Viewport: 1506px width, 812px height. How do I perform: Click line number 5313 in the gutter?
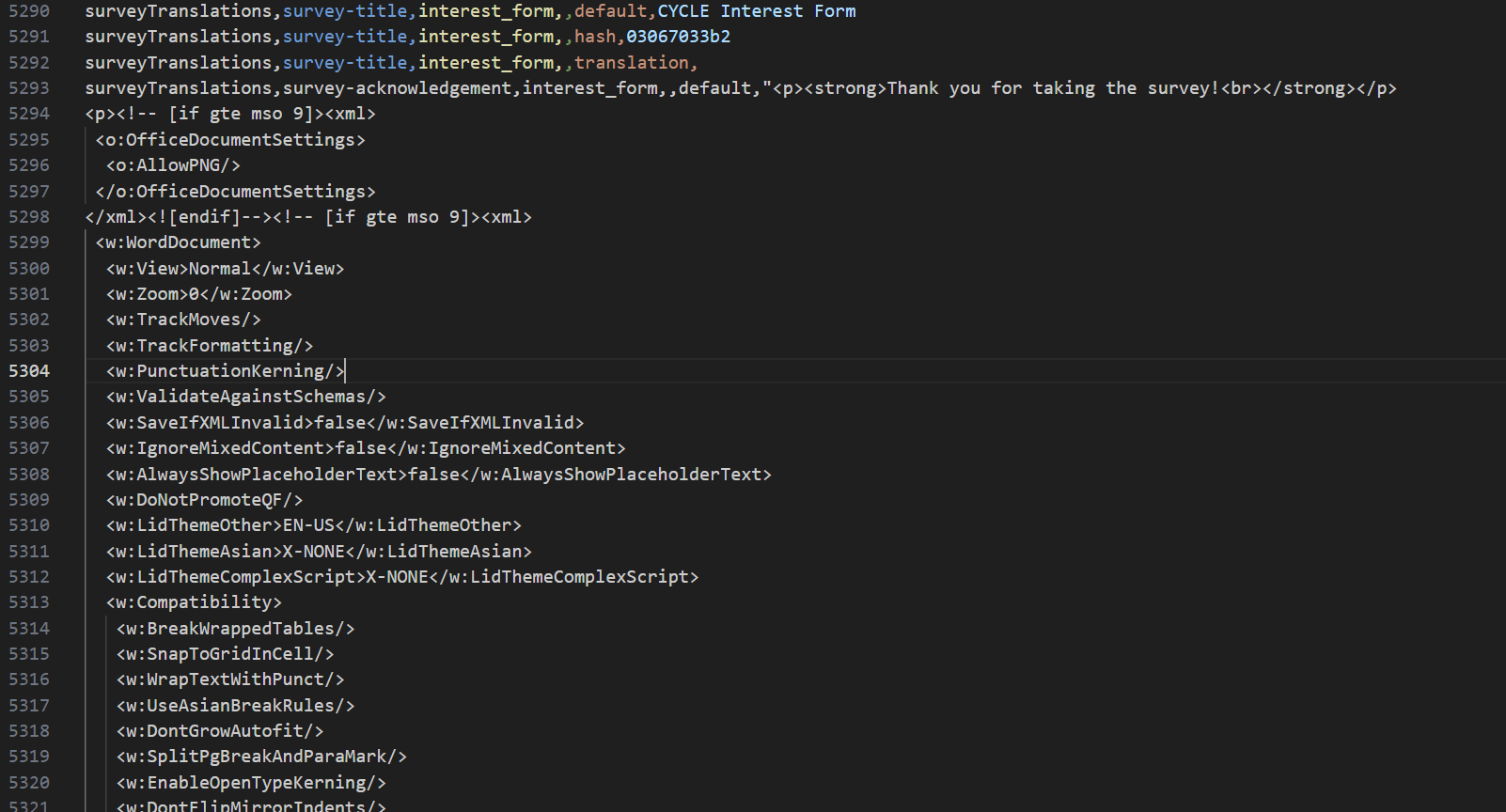[x=29, y=602]
